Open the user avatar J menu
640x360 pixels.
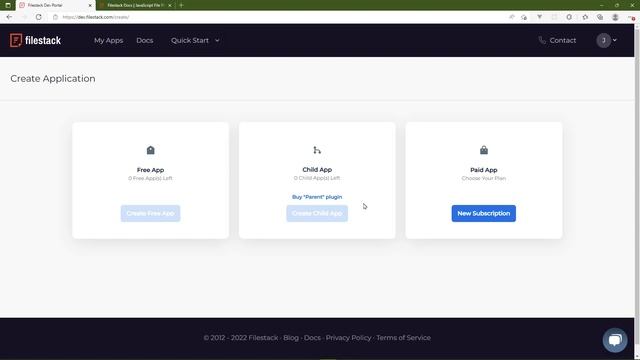click(603, 40)
